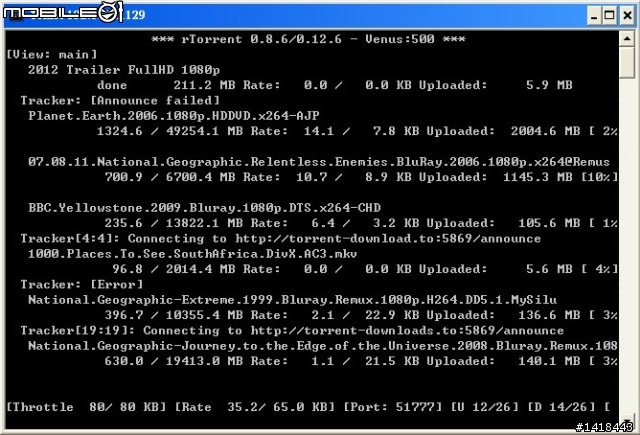Click the Tracker[4:4] connecting URL line

tap(281, 238)
